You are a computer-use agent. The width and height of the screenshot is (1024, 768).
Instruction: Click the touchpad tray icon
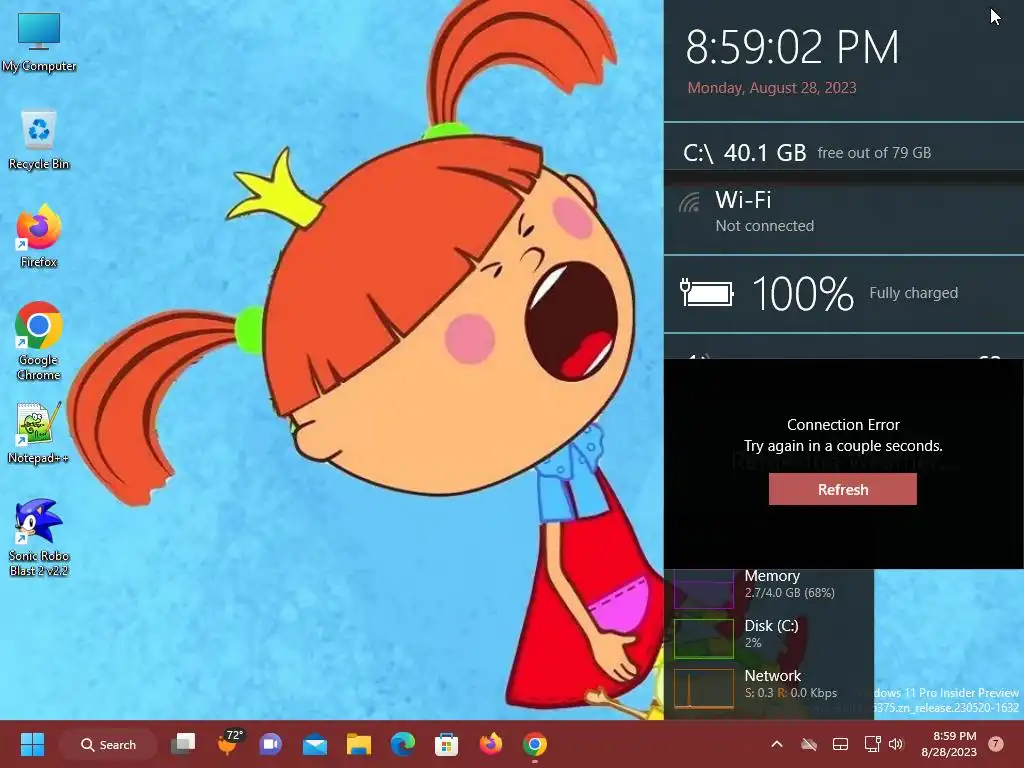tap(840, 744)
